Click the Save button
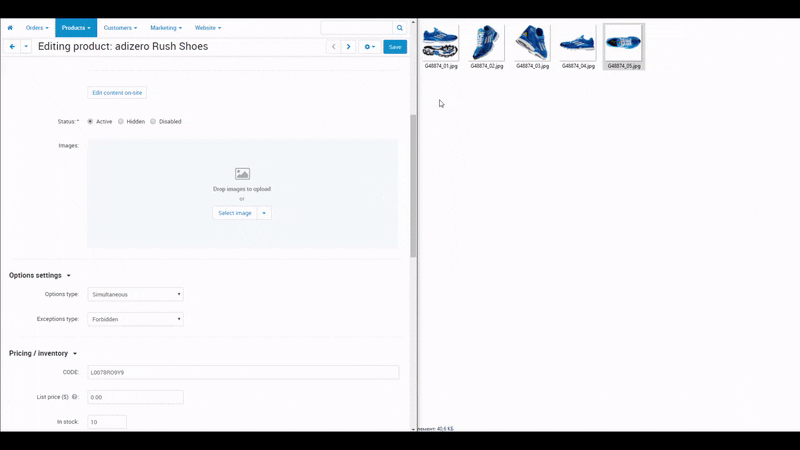 click(395, 47)
